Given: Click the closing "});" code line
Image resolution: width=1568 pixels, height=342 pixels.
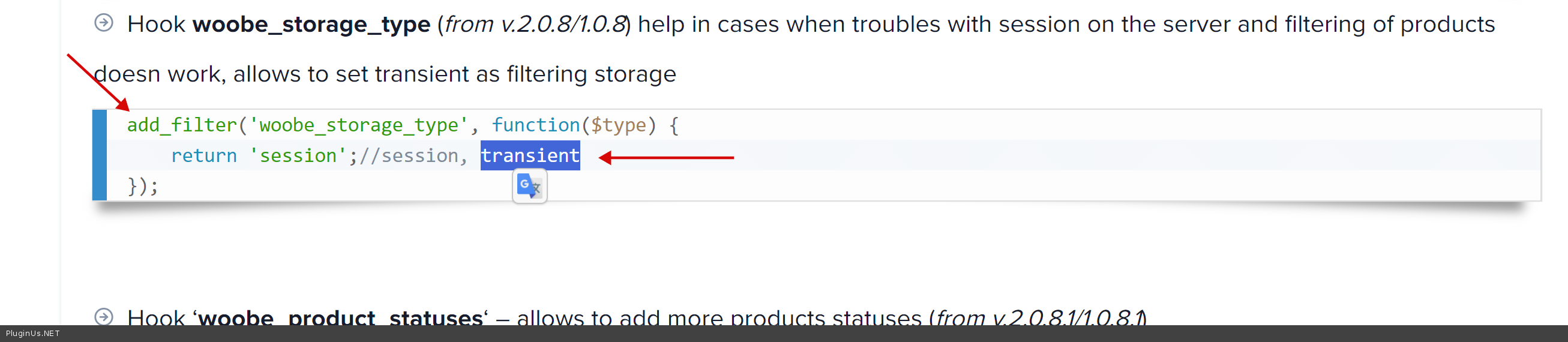Looking at the screenshot, I should tap(143, 185).
